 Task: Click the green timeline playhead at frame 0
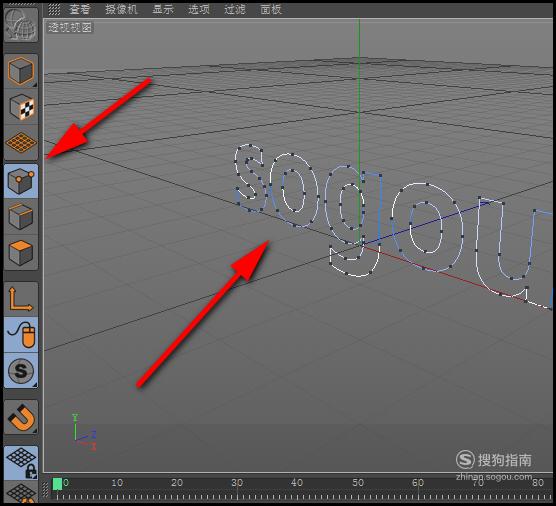point(57,484)
